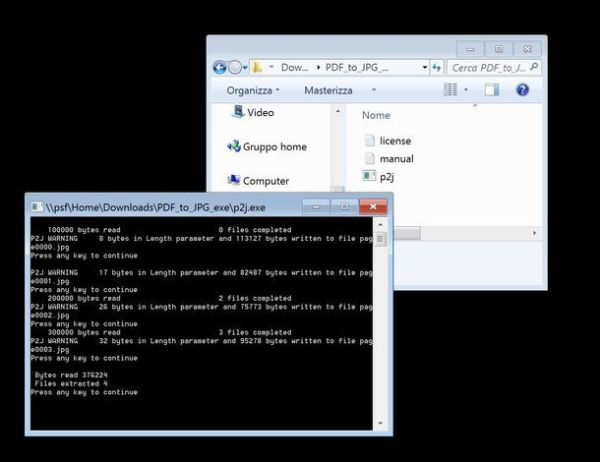Select Computer in the navigation pane
Screen dimensions: 600x462
pyautogui.click(x=265, y=181)
